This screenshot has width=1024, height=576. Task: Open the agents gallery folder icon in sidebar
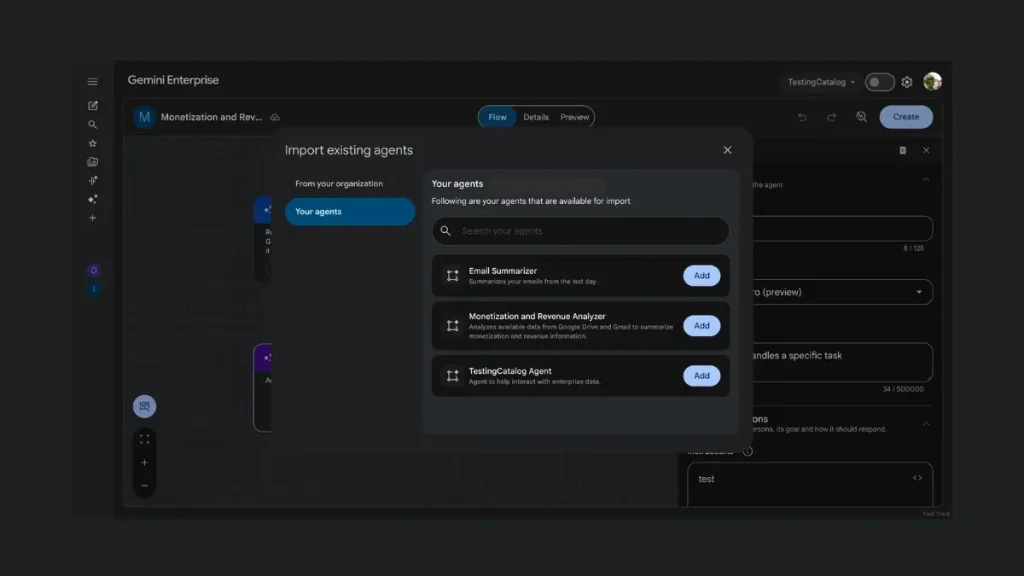pos(92,161)
